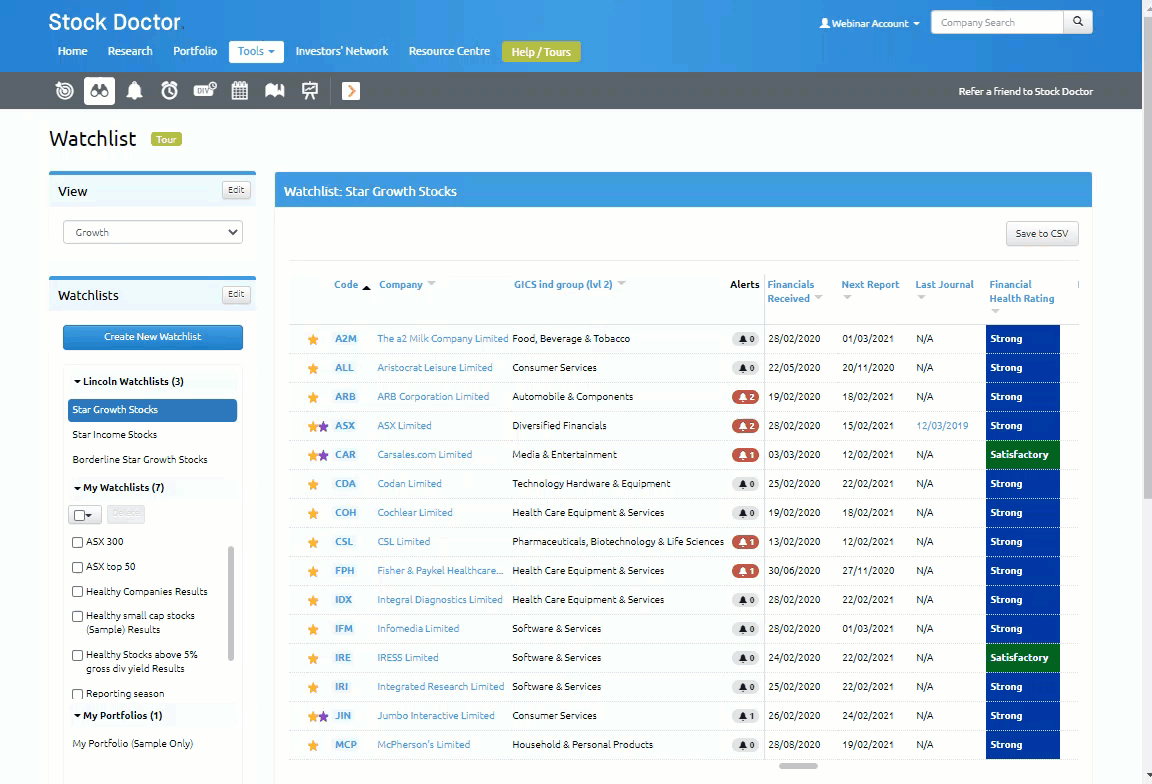Open the Help / Tours menu
The width and height of the screenshot is (1152, 784).
point(541,52)
